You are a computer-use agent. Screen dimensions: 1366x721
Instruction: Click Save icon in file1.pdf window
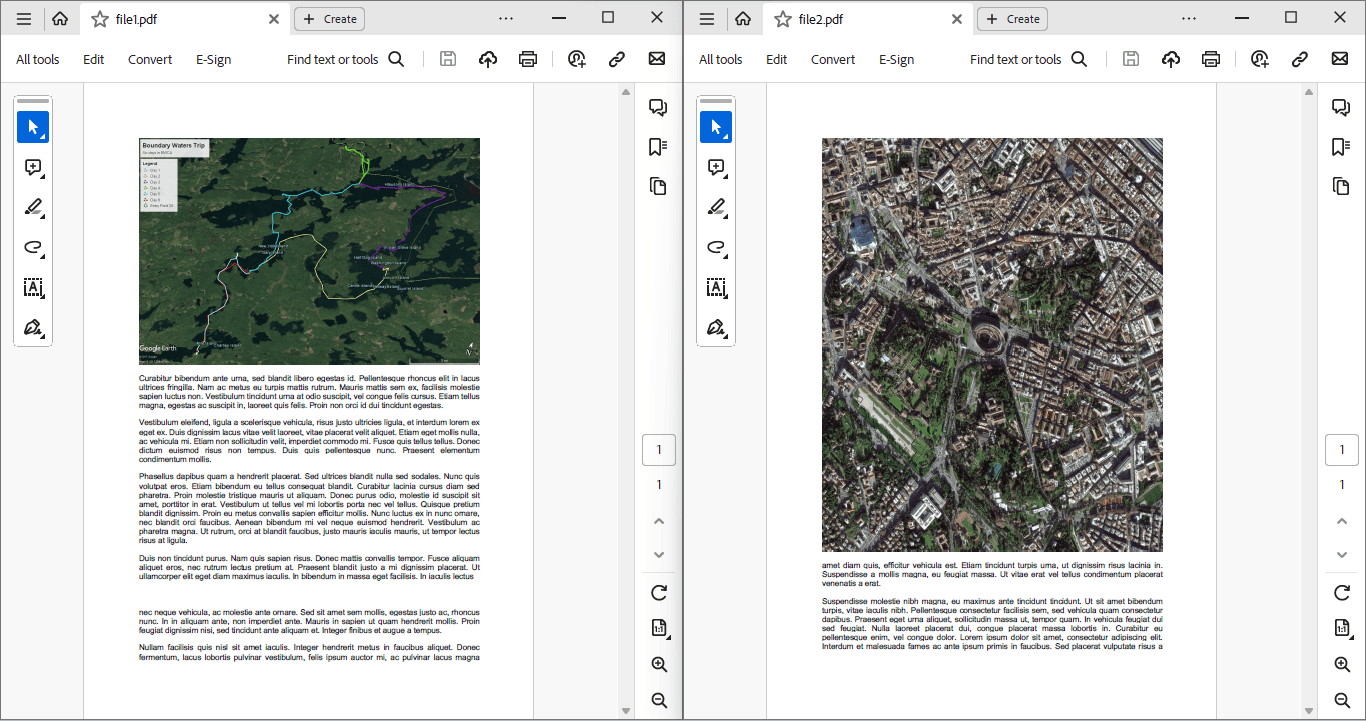click(448, 59)
